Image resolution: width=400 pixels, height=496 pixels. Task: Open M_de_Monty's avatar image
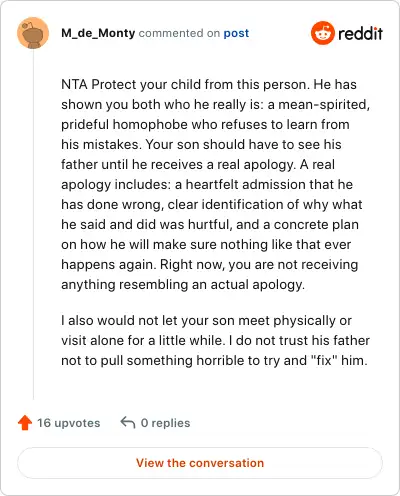pos(33,33)
